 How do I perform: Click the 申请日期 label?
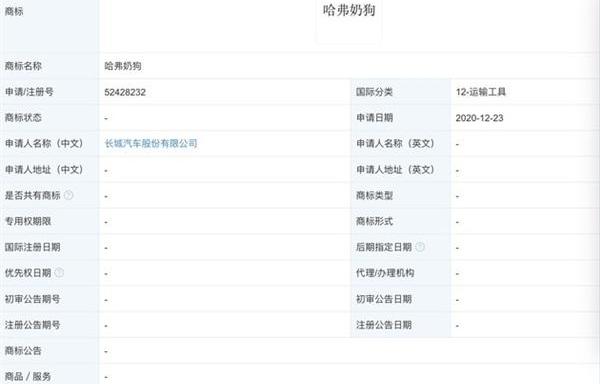click(x=374, y=117)
